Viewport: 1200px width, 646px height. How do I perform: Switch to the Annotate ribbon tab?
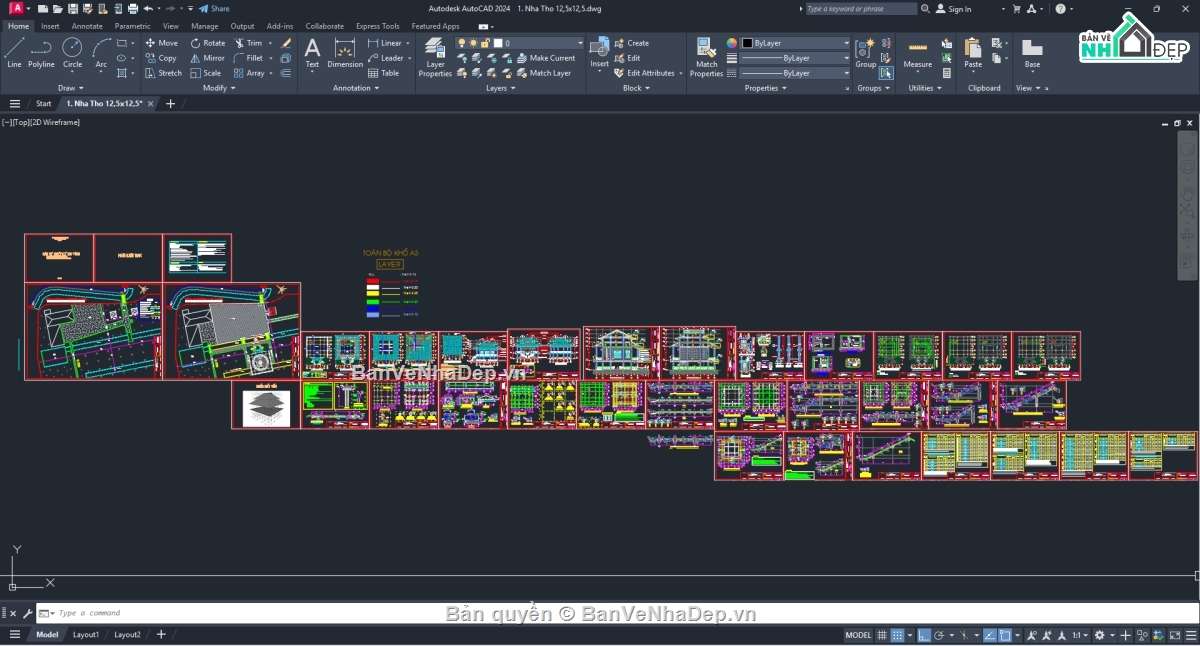(87, 26)
